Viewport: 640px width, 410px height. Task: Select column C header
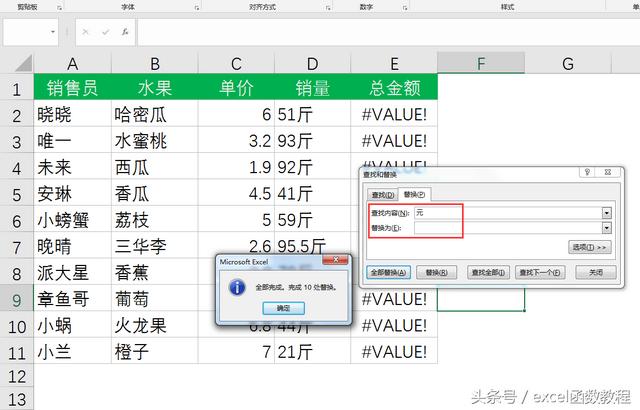coord(236,64)
